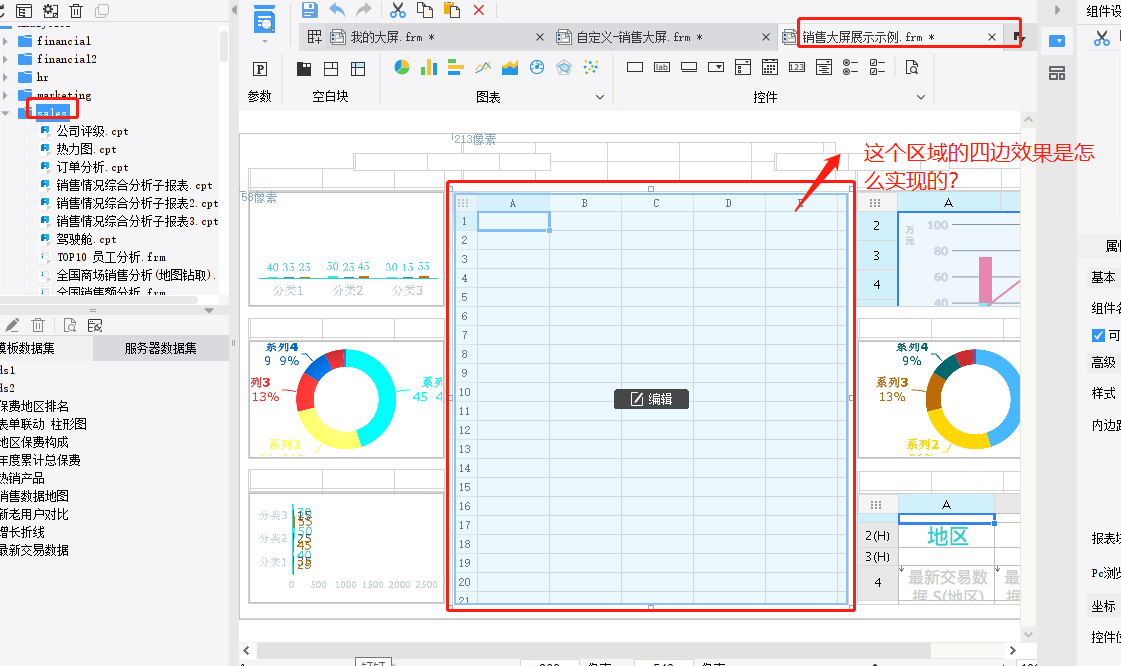Insert a gauge chart
The height and width of the screenshot is (666, 1121).
coord(537,67)
